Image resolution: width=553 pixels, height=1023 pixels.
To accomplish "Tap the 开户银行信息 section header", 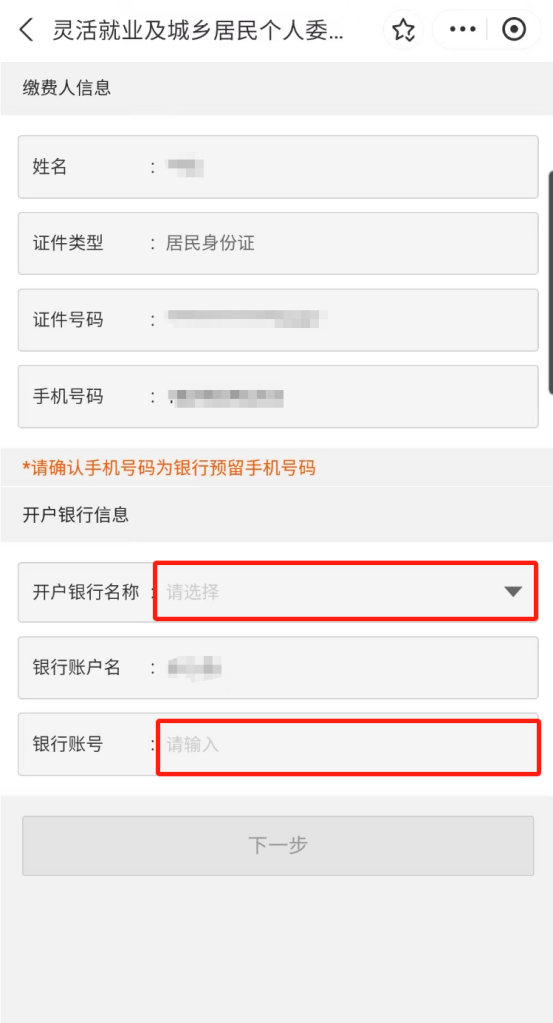I will [76, 515].
